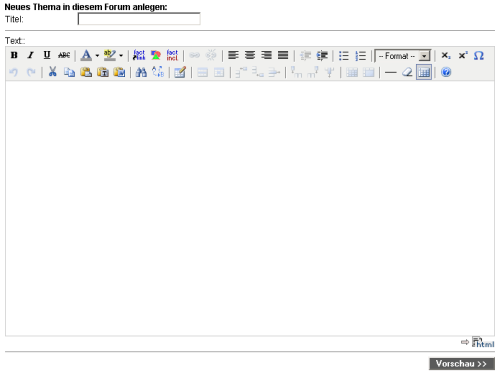Screen dimensions: 500x373
Task: Open the Format dropdown
Action: pos(403,56)
